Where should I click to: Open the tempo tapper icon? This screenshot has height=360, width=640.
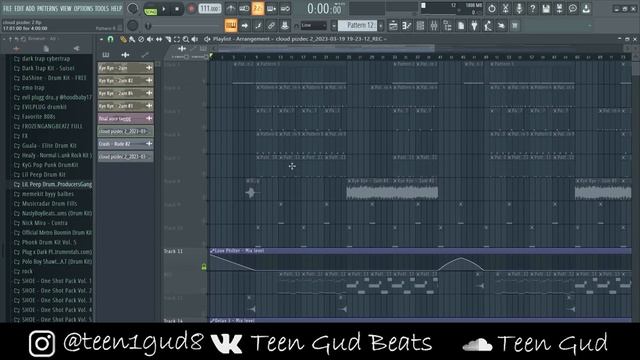pos(488,26)
